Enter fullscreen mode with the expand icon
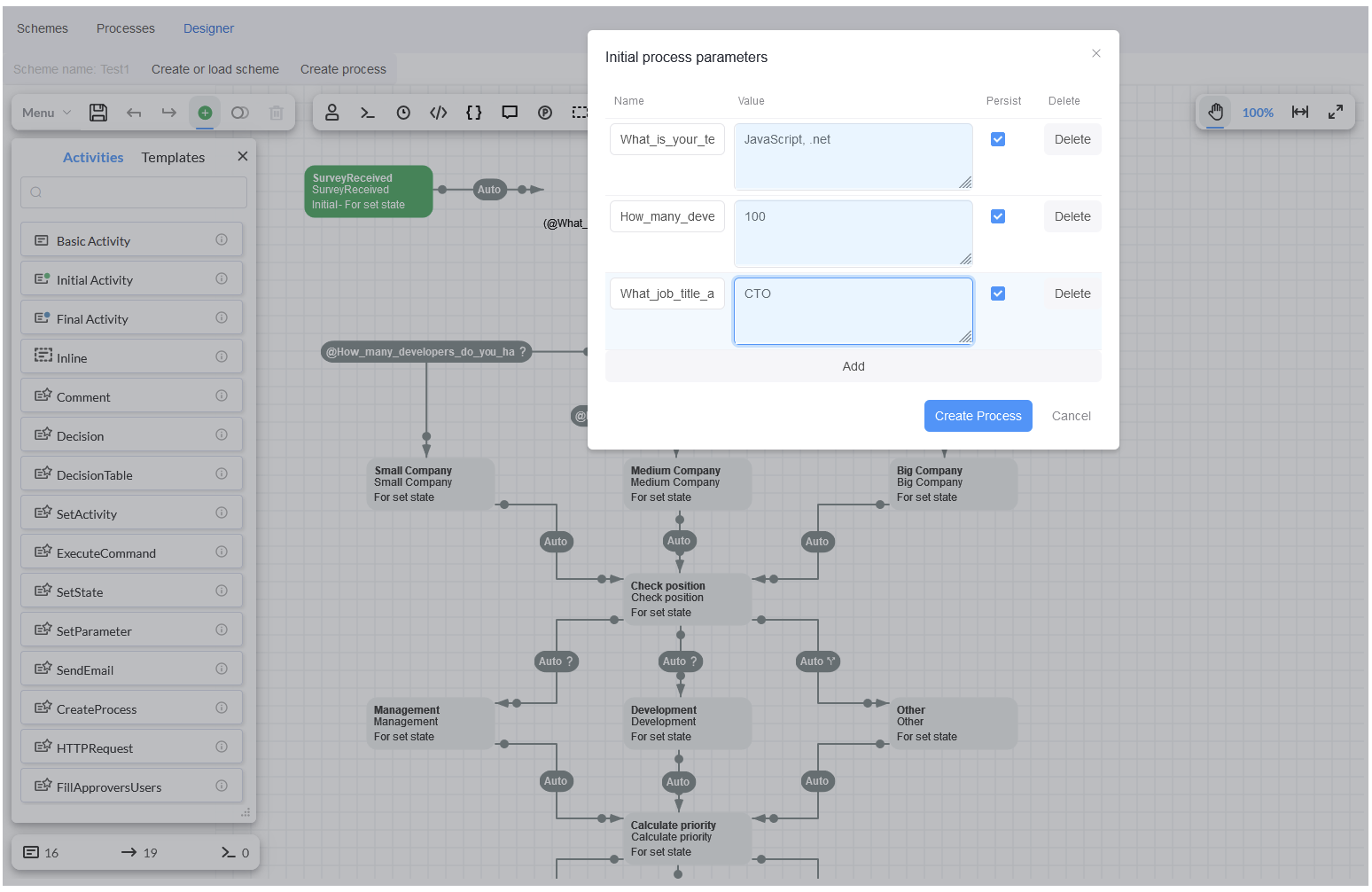1372x892 pixels. 1336,112
